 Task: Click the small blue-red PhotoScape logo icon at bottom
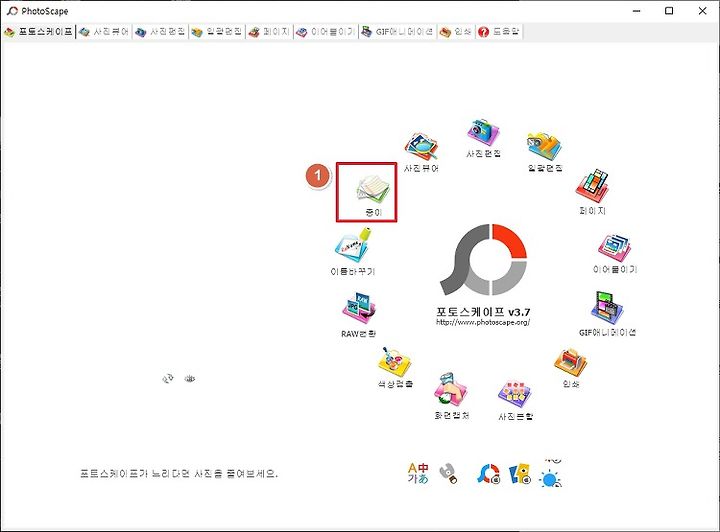[489, 474]
